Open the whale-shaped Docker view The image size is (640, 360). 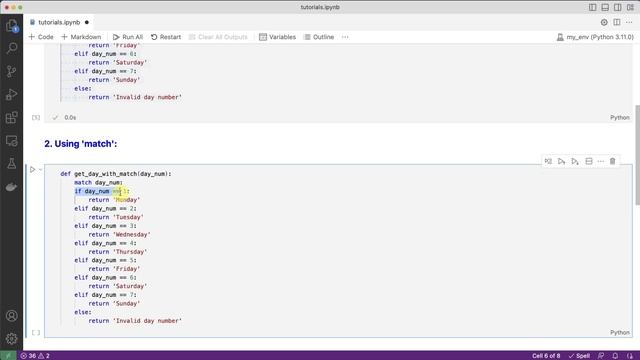[11, 187]
